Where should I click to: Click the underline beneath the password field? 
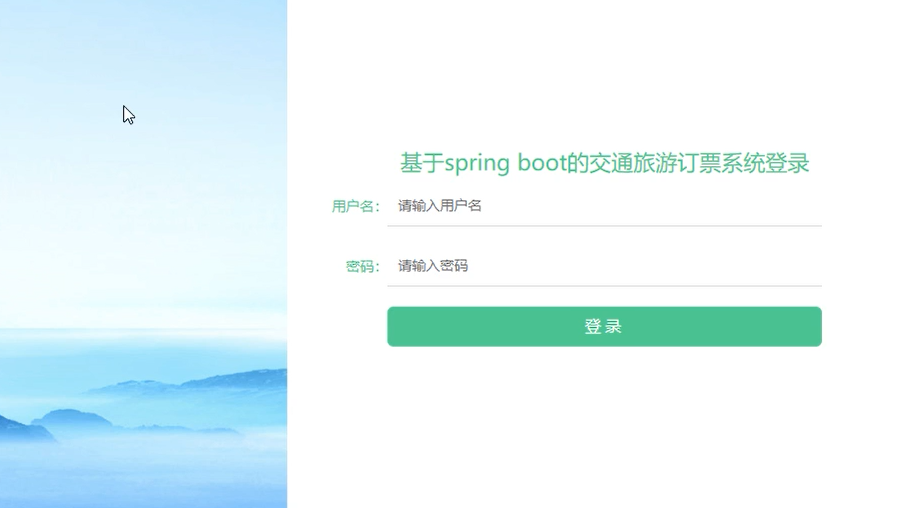point(604,286)
